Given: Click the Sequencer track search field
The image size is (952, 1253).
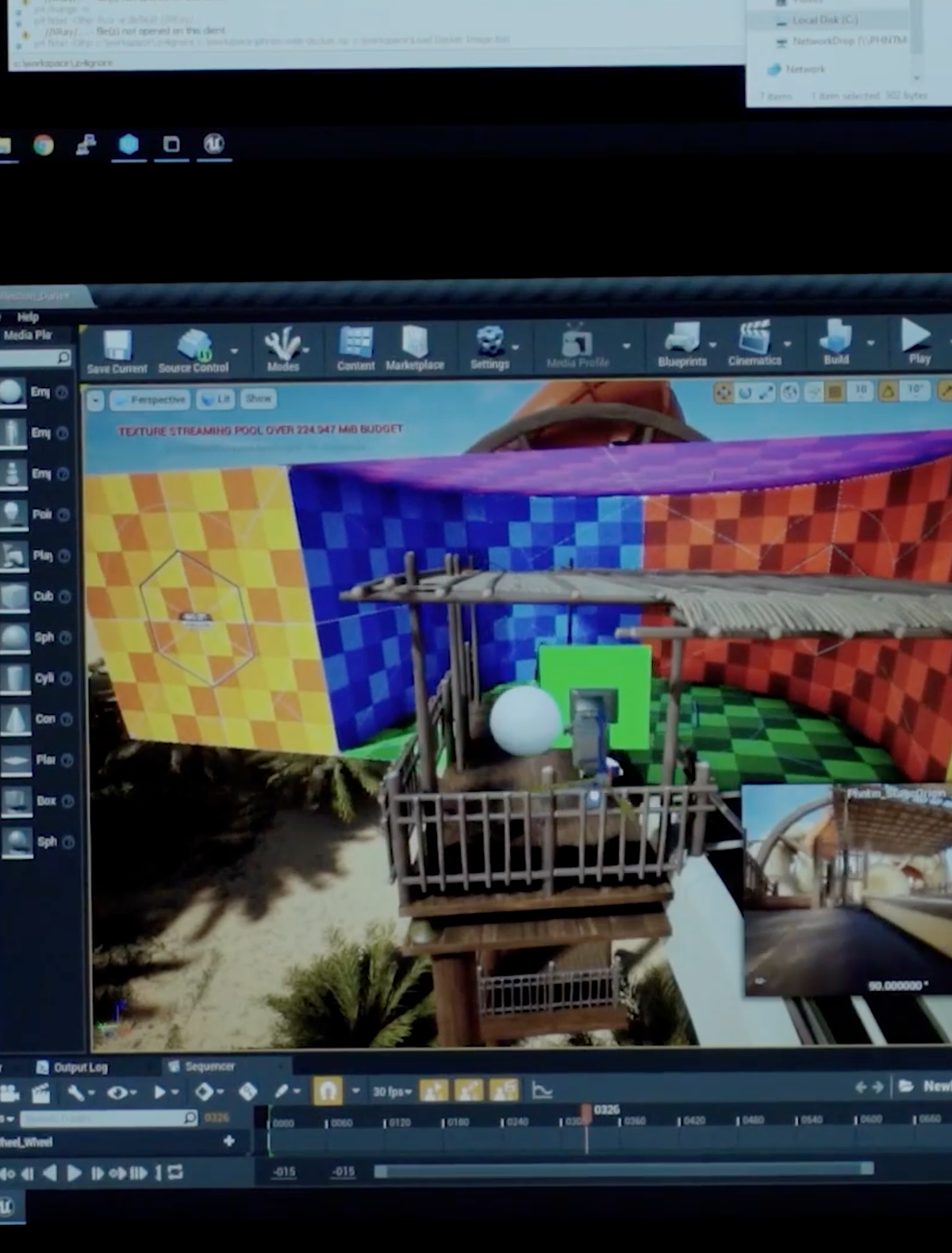Looking at the screenshot, I should pyautogui.click(x=109, y=1118).
